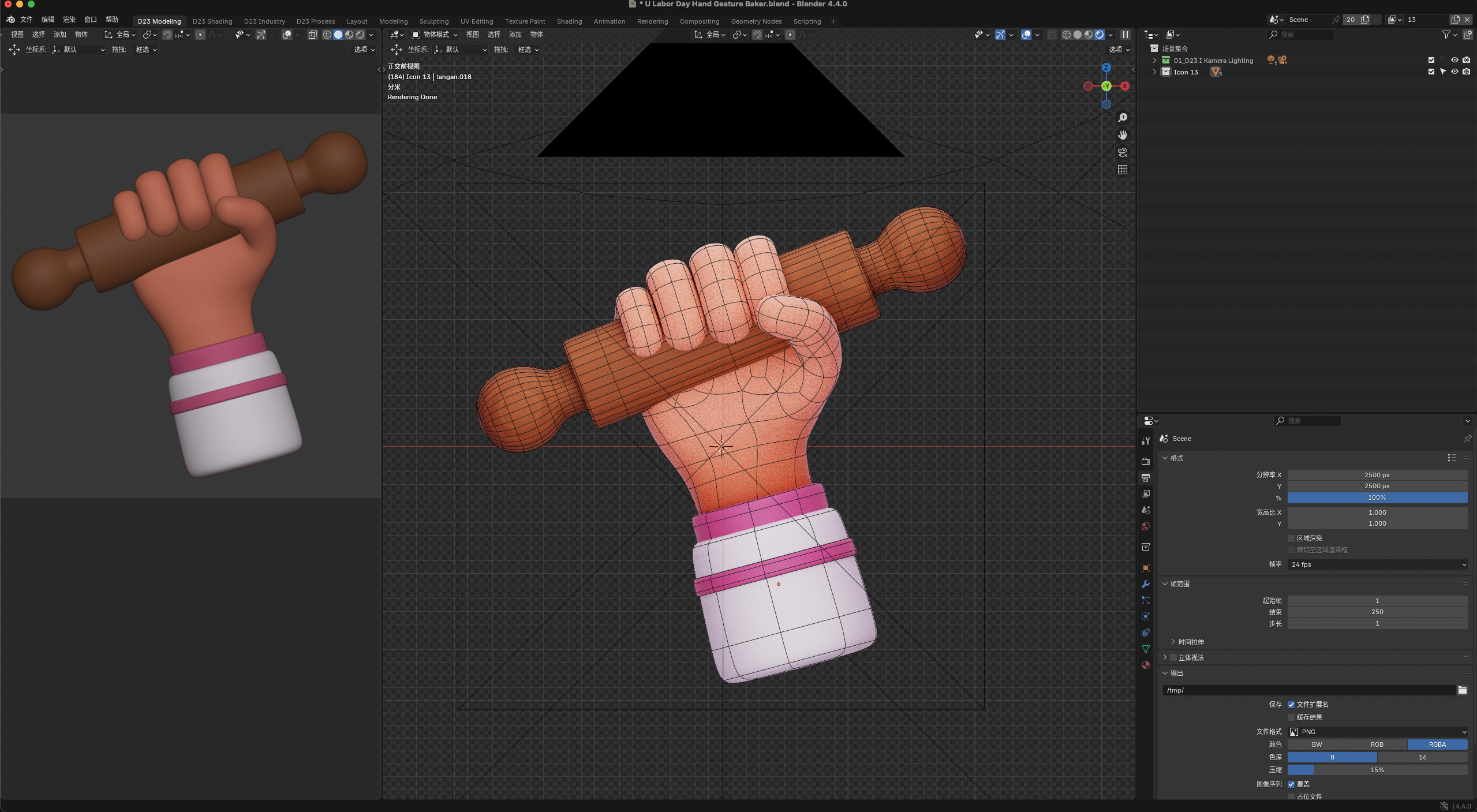This screenshot has width=1477, height=812.
Task: Open the Material properties tab icon
Action: click(1146, 665)
